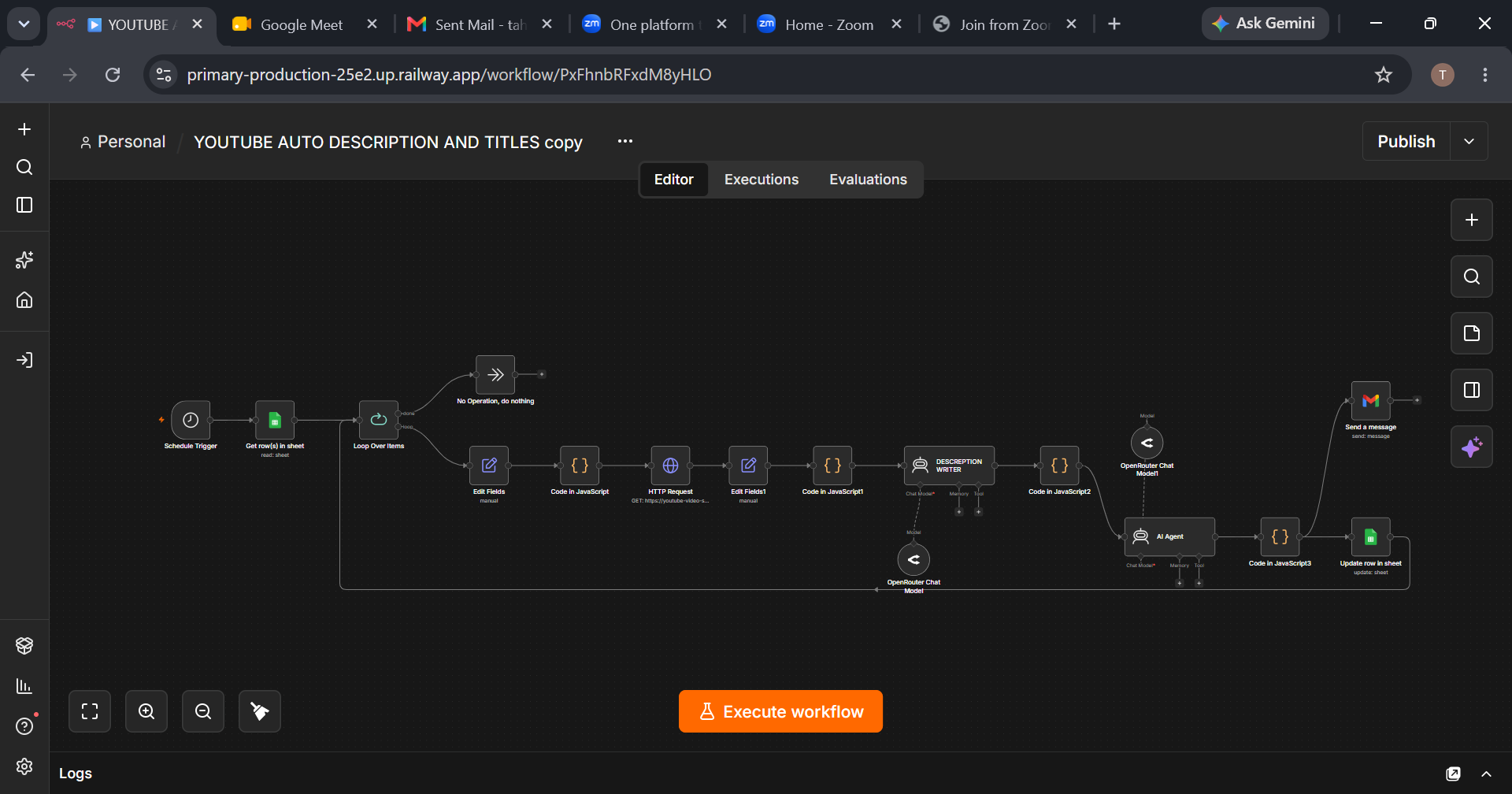Switch to the Executions tab
The height and width of the screenshot is (794, 1512).
coord(761,180)
